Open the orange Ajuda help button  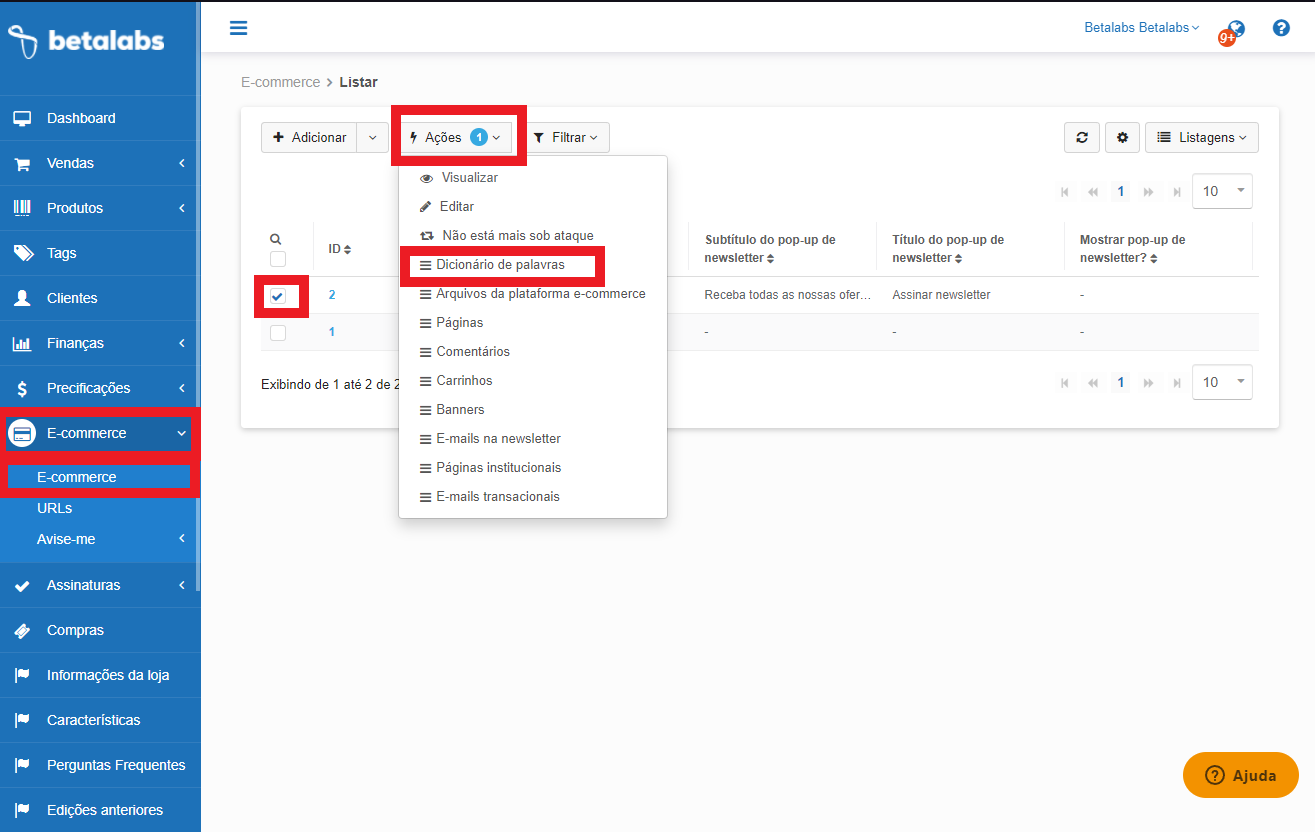pos(1240,775)
